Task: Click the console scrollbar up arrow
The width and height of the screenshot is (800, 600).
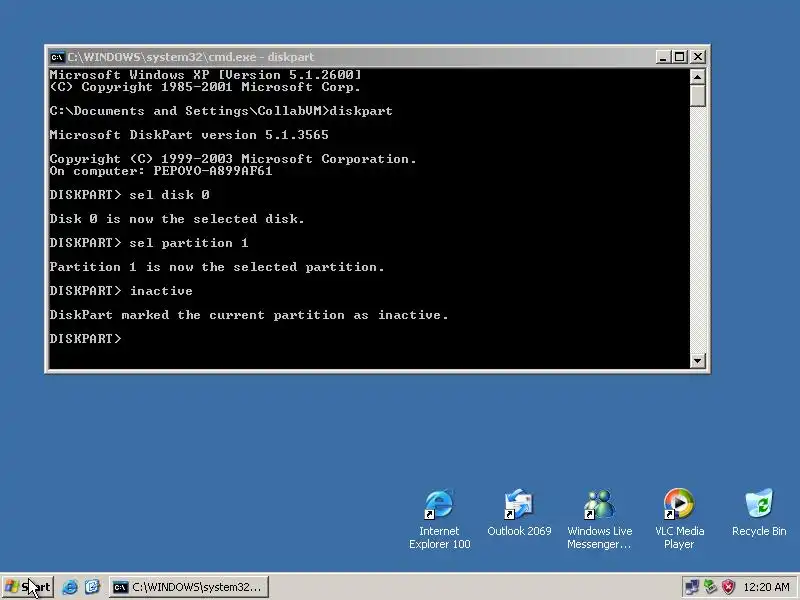Action: click(x=697, y=77)
